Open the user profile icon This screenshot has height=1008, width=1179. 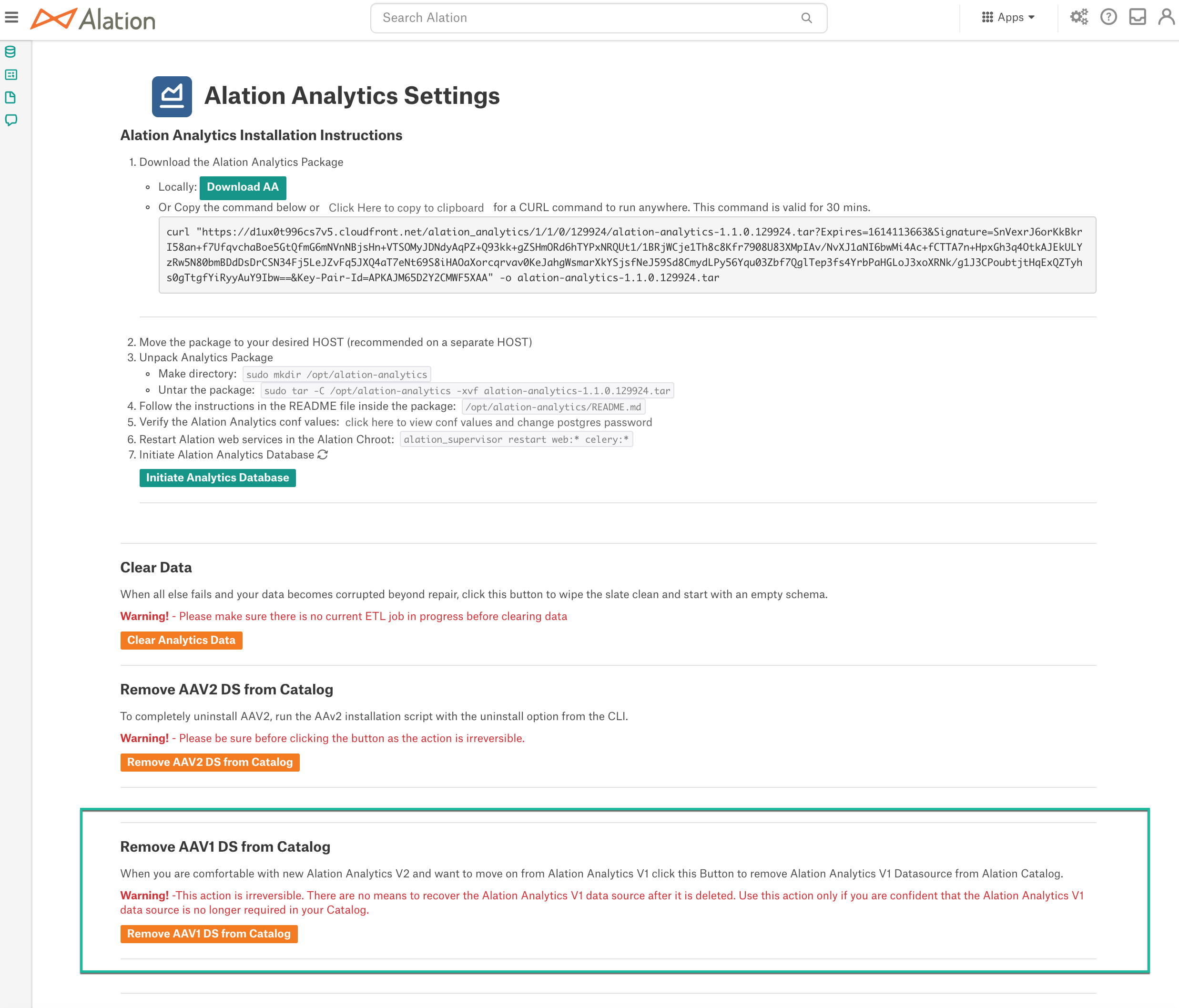tap(1167, 17)
